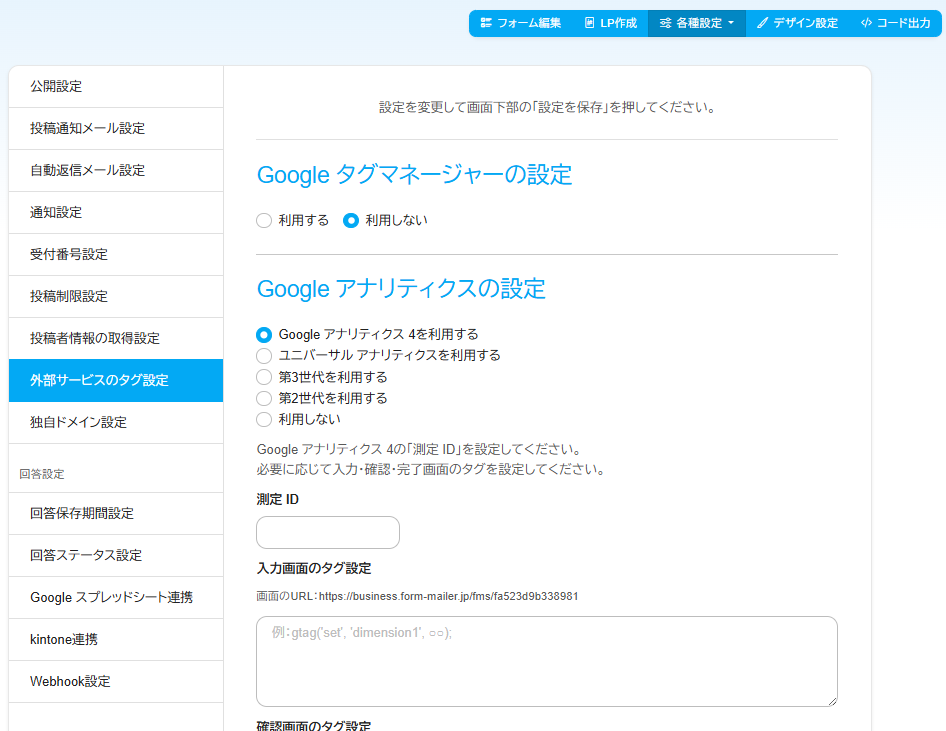Click the code brackets icon beside コード出力
Viewport: 946px width, 731px height.
[866, 23]
